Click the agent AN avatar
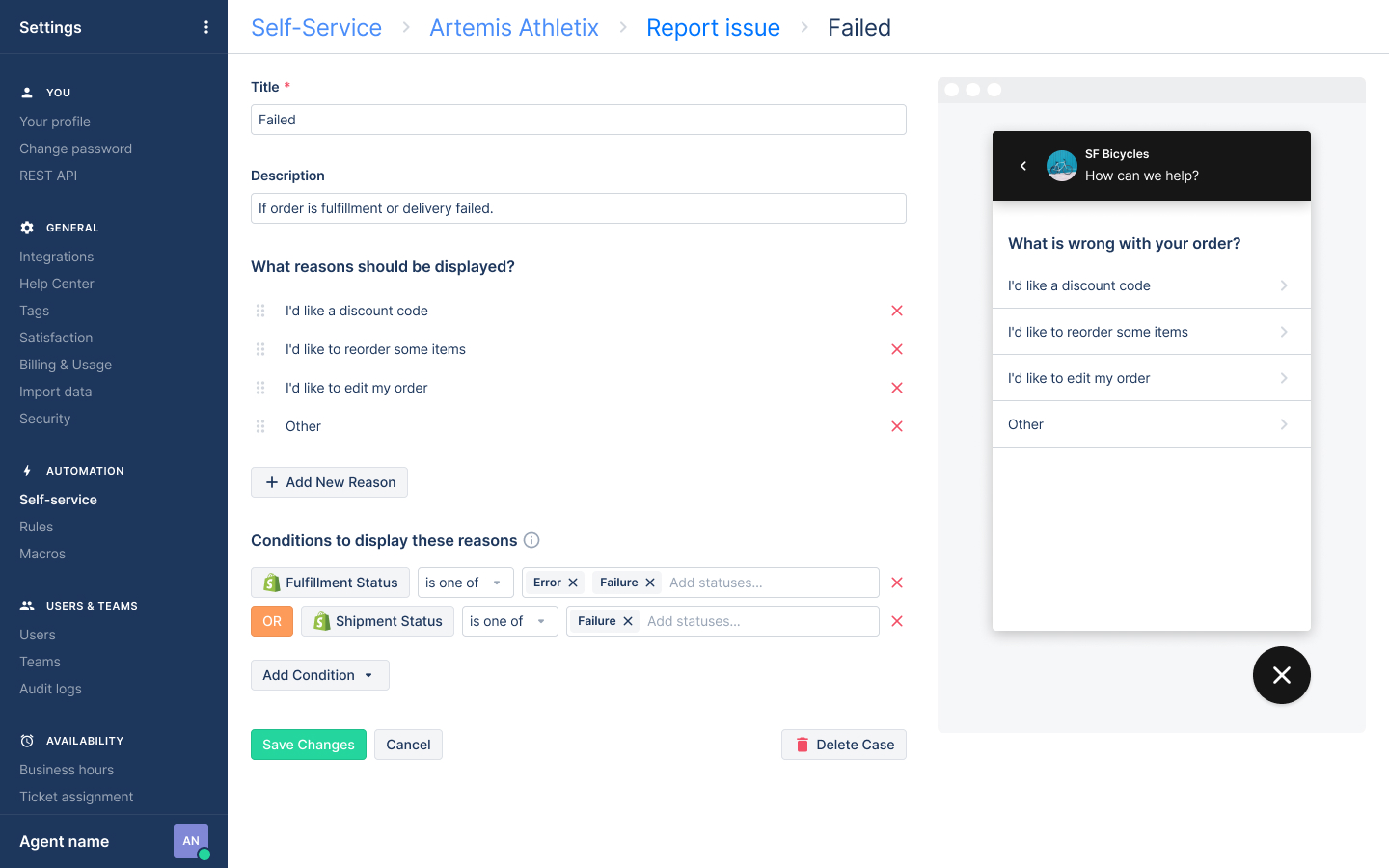Image resolution: width=1389 pixels, height=868 pixels. pos(191,841)
